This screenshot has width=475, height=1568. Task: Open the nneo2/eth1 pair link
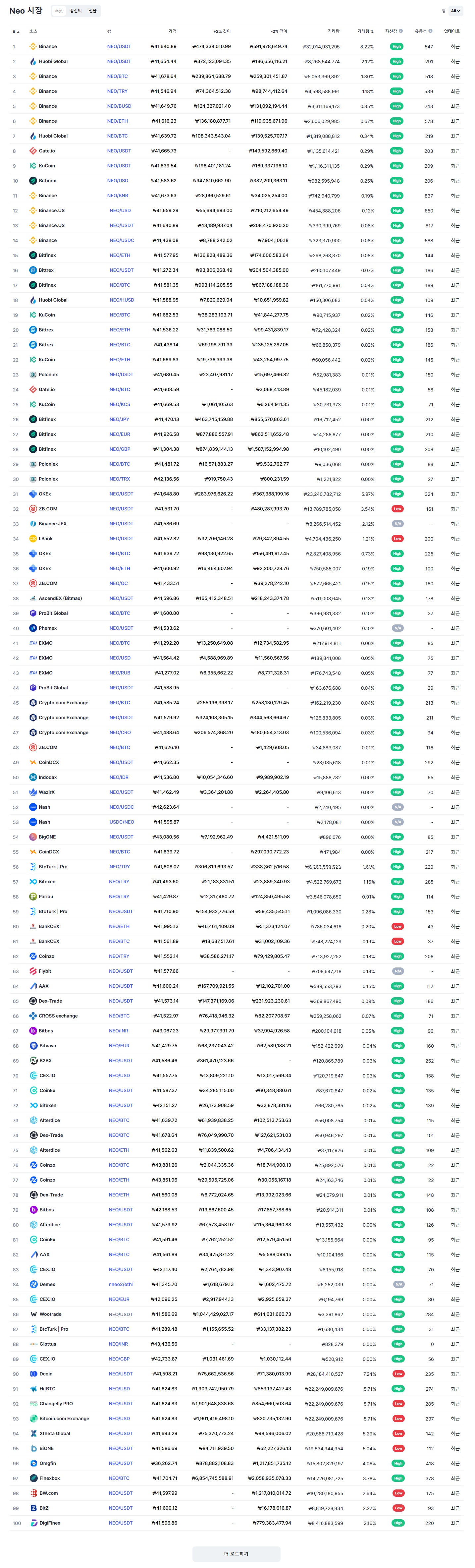click(121, 1284)
